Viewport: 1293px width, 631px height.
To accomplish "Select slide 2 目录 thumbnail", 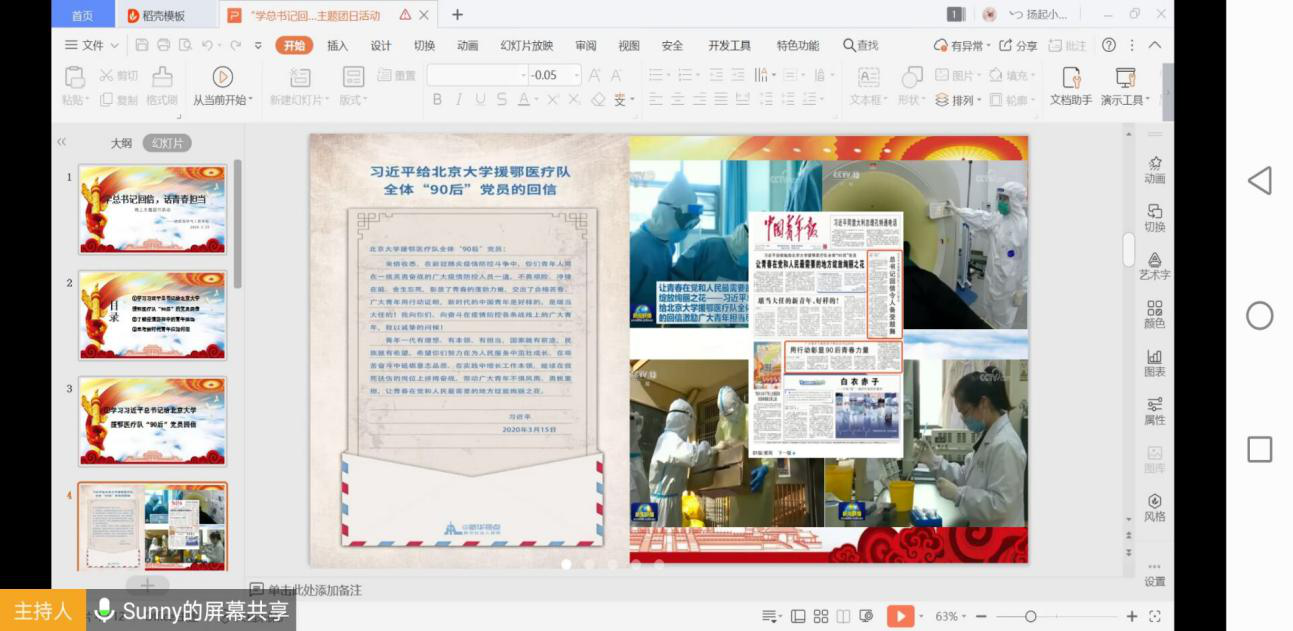I will [152, 314].
